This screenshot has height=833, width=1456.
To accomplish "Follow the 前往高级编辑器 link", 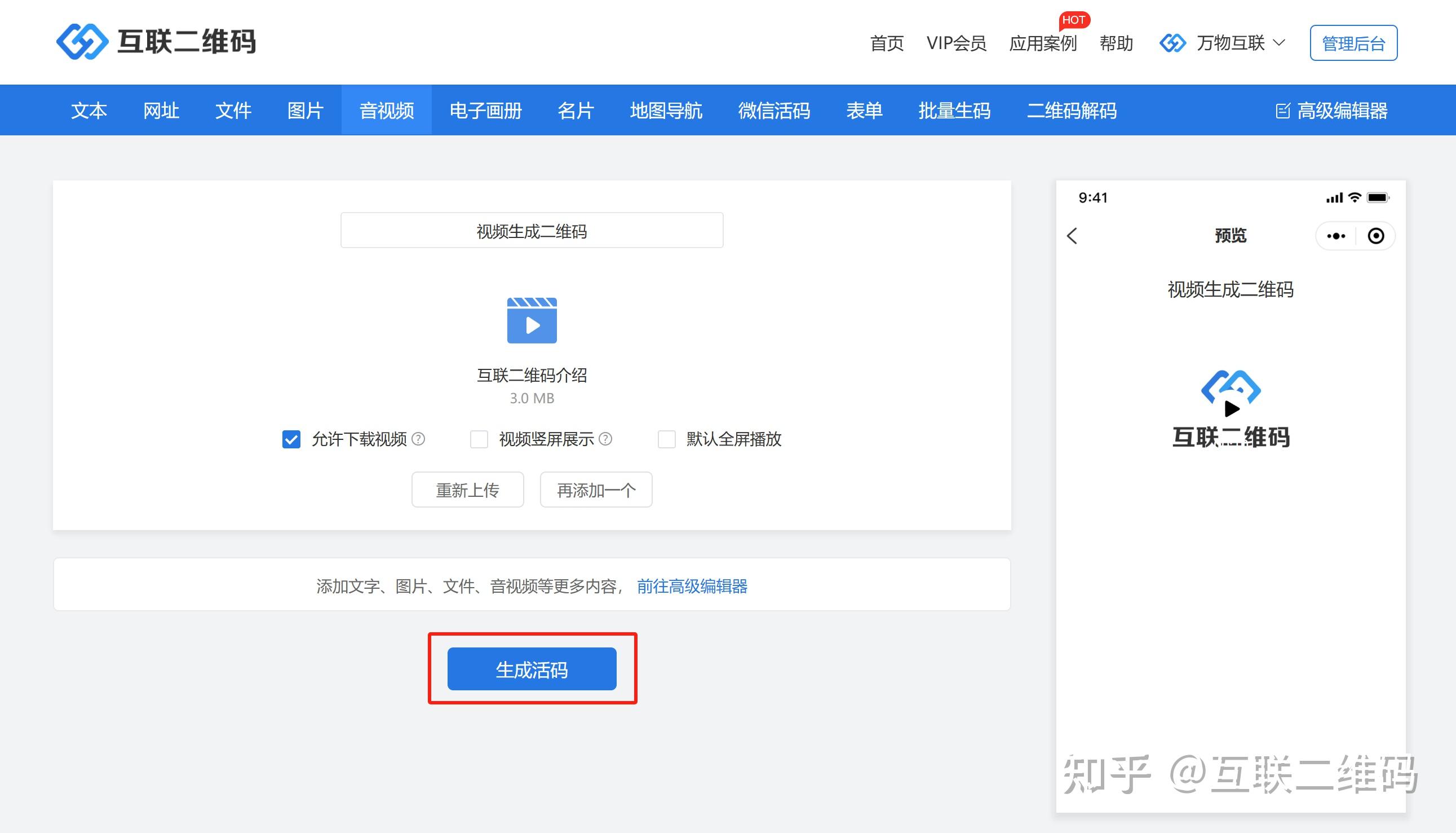I will tap(692, 586).
